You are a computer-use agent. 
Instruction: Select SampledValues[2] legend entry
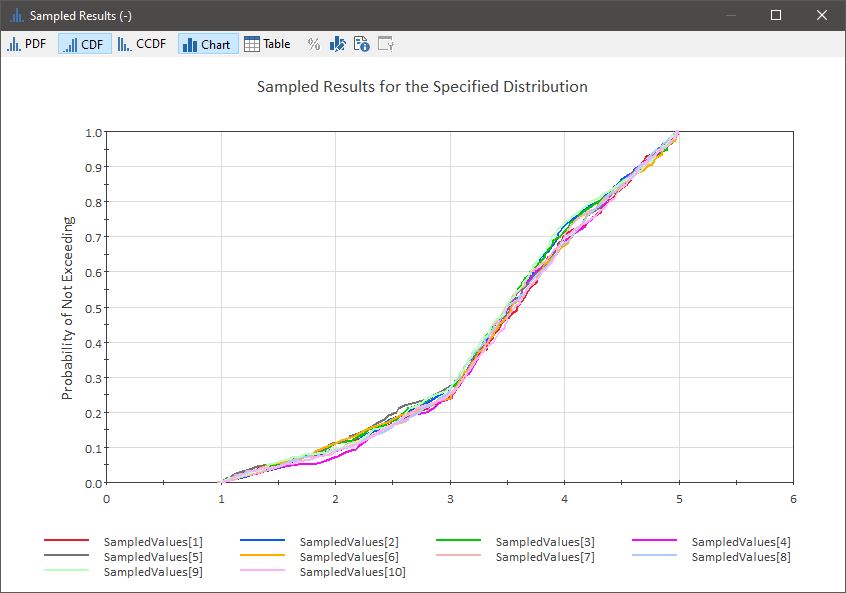349,542
